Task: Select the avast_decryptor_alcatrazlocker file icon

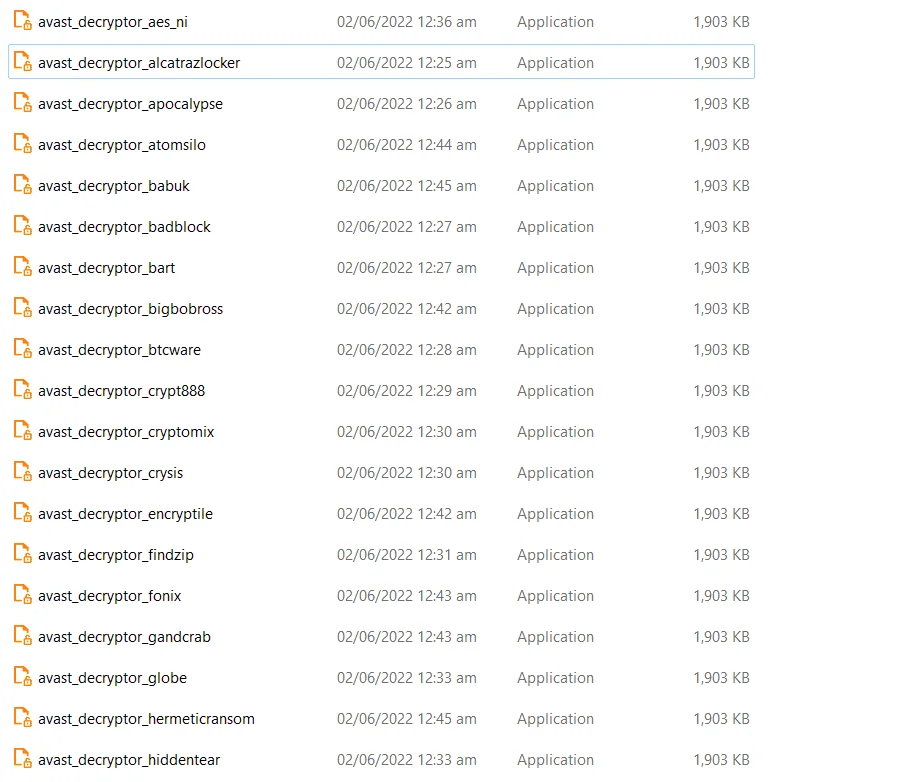Action: (x=23, y=62)
